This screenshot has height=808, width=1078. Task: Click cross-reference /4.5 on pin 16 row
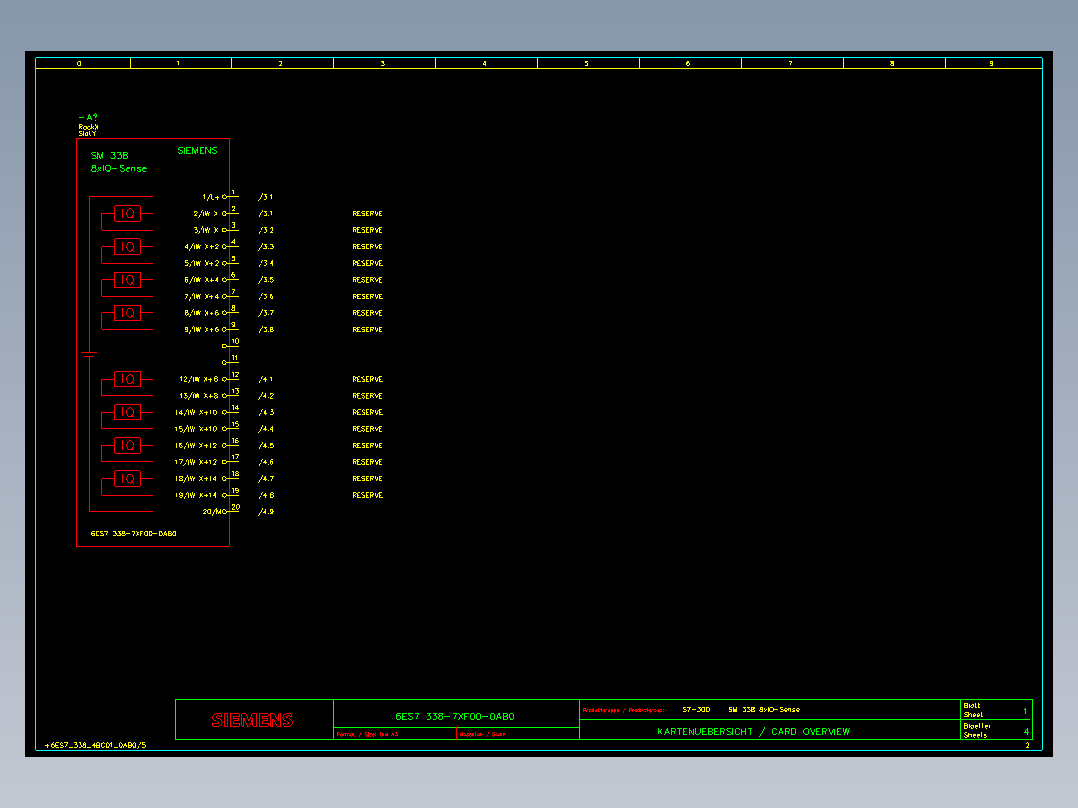pyautogui.click(x=266, y=446)
